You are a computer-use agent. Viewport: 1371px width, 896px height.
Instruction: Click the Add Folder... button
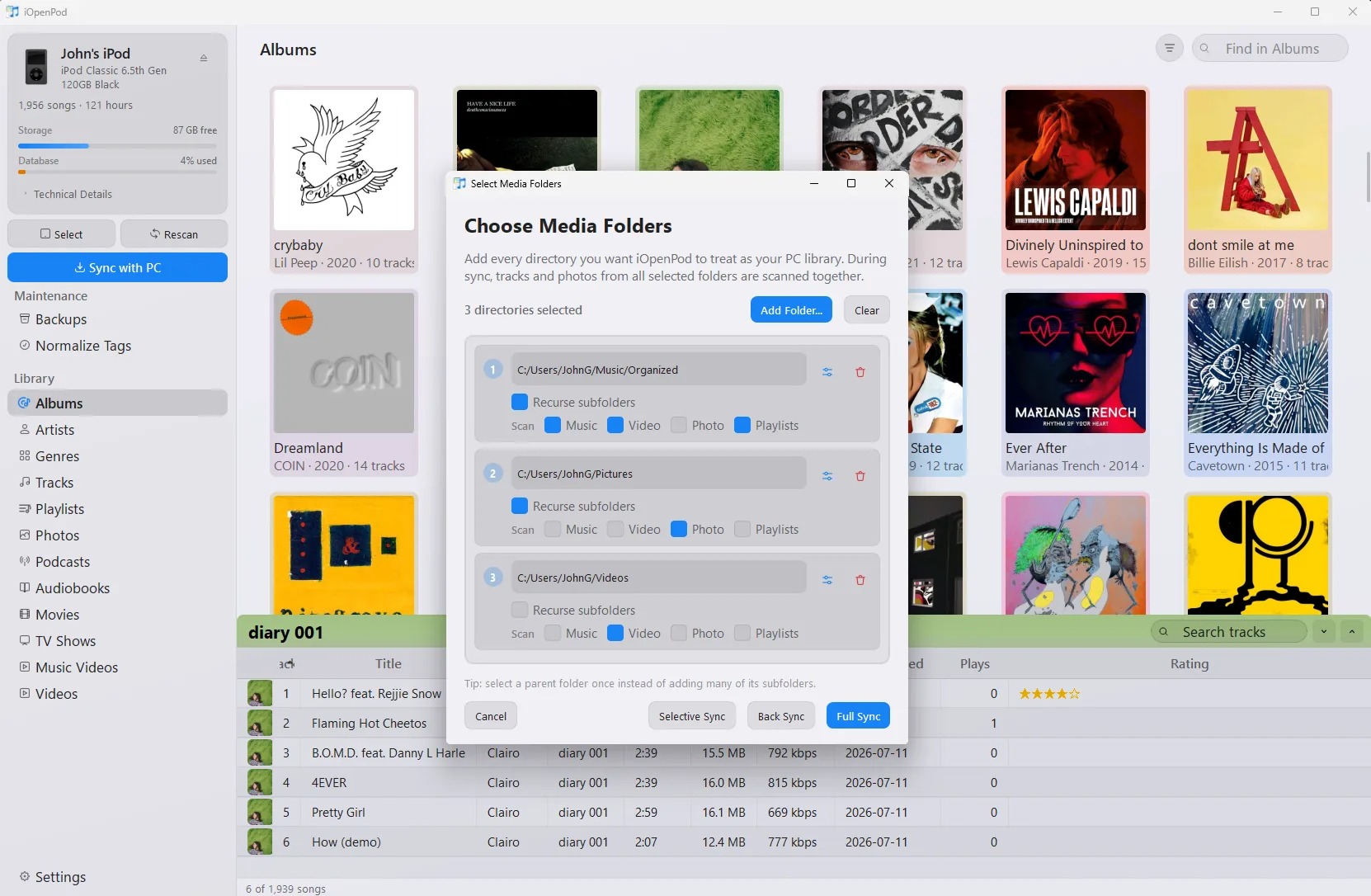click(x=791, y=310)
